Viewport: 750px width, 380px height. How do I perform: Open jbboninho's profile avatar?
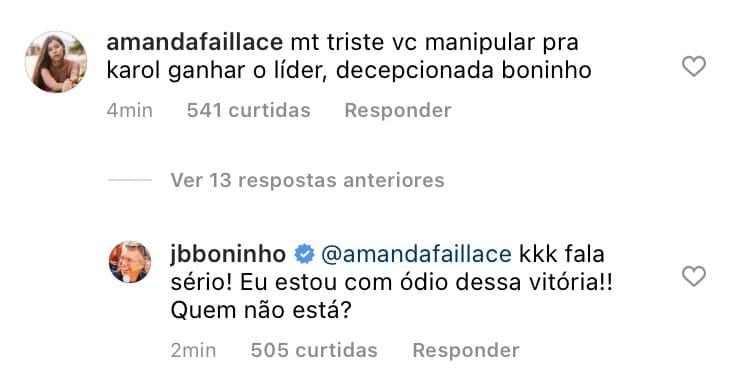coord(130,262)
